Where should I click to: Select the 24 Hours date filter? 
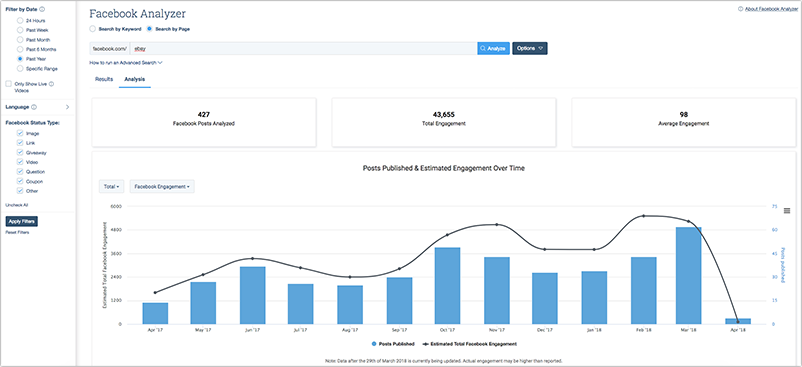20,20
